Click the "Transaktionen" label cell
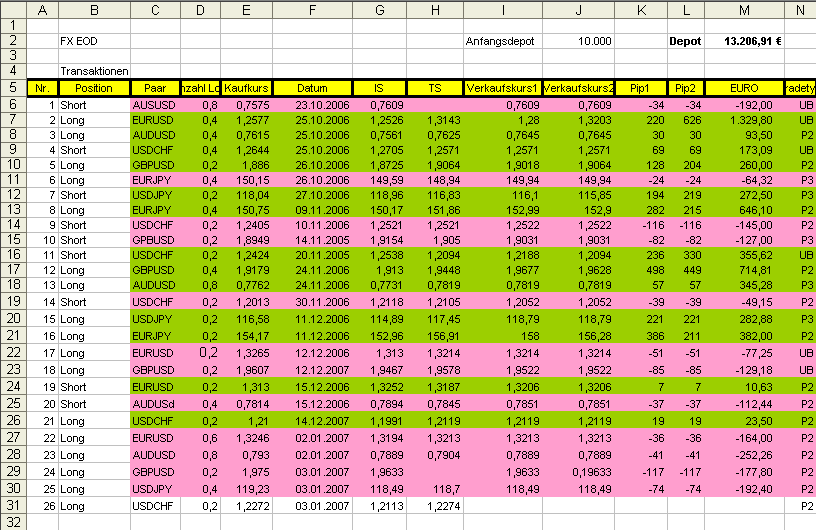 [x=93, y=72]
